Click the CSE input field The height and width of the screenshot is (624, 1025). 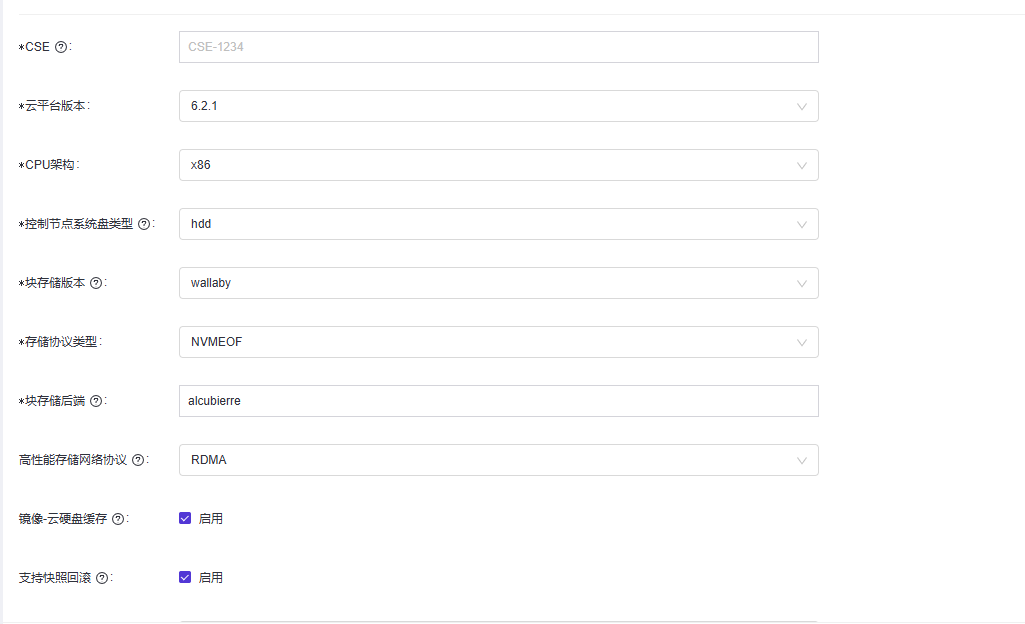pos(498,47)
